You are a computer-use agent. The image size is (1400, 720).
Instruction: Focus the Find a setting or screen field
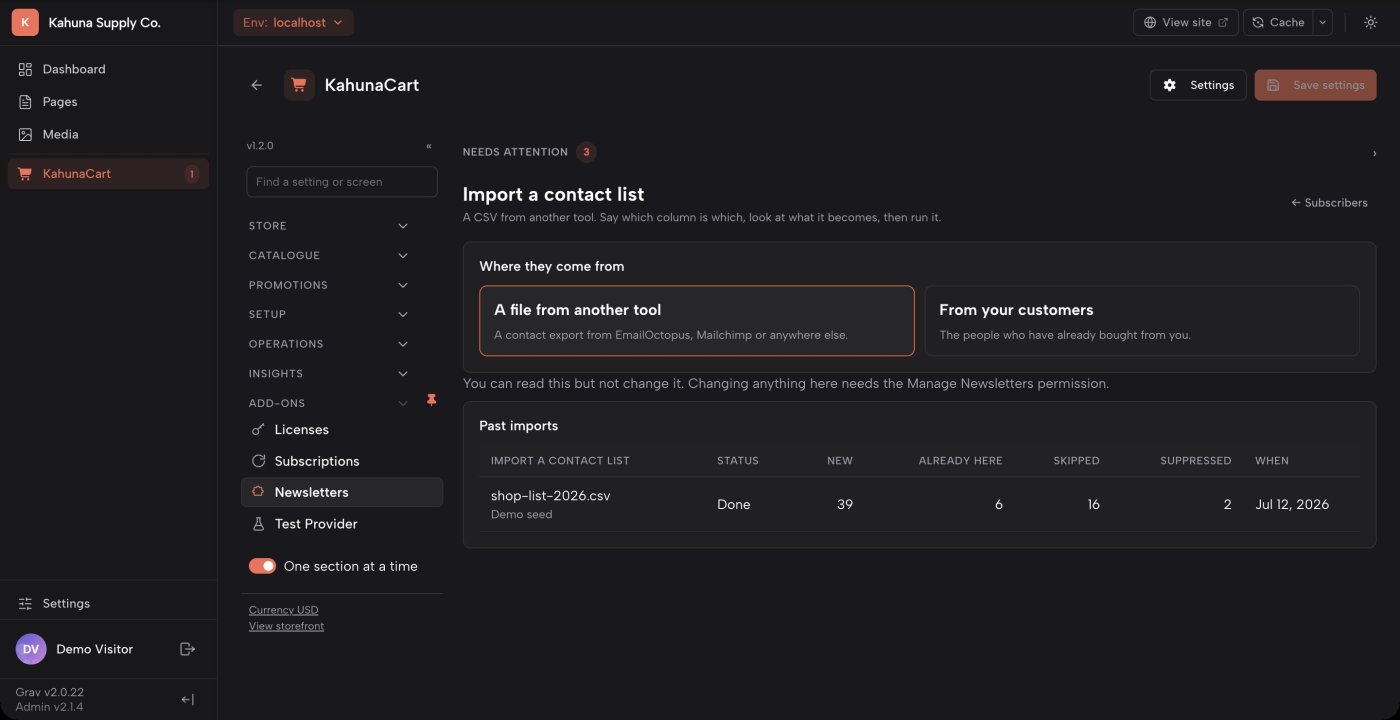tap(342, 182)
